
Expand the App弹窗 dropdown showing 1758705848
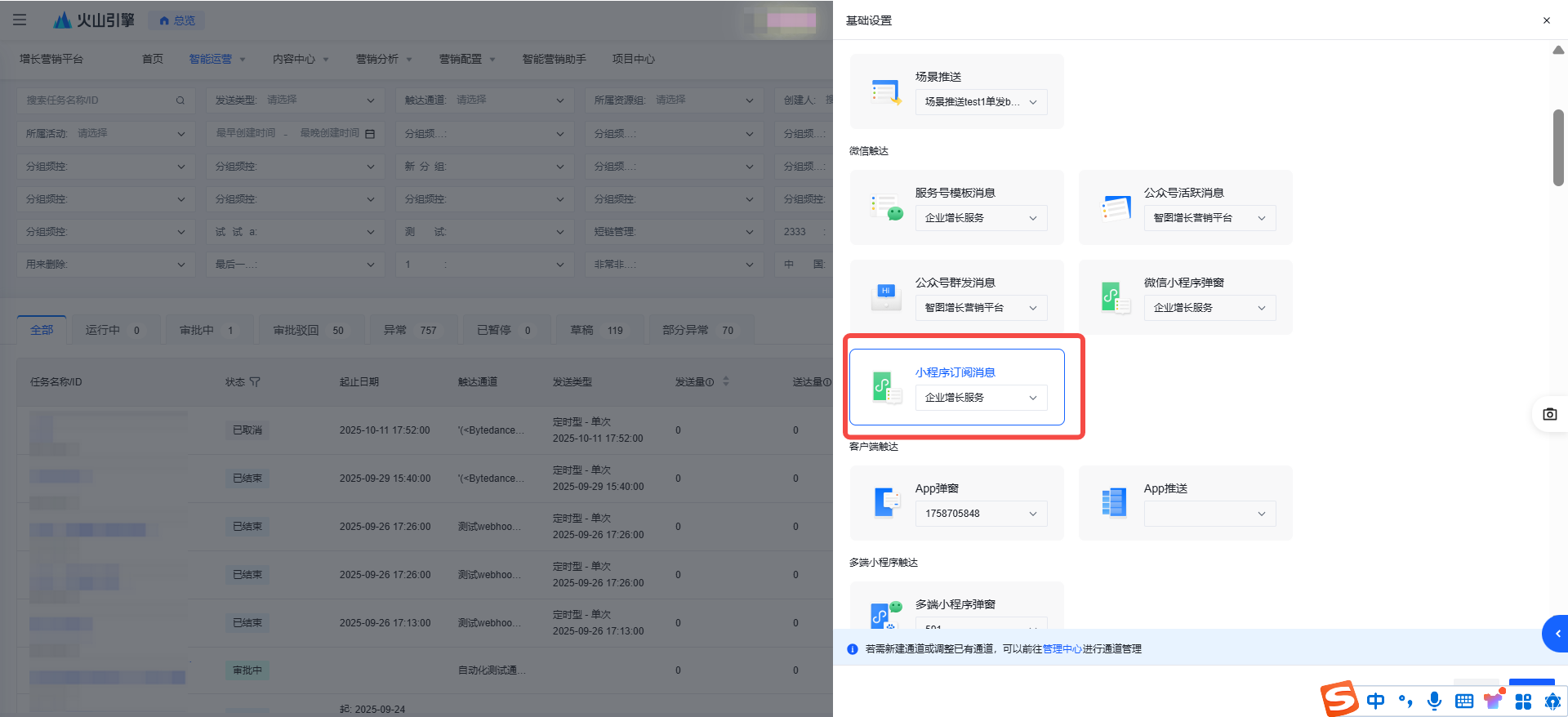[x=981, y=514]
